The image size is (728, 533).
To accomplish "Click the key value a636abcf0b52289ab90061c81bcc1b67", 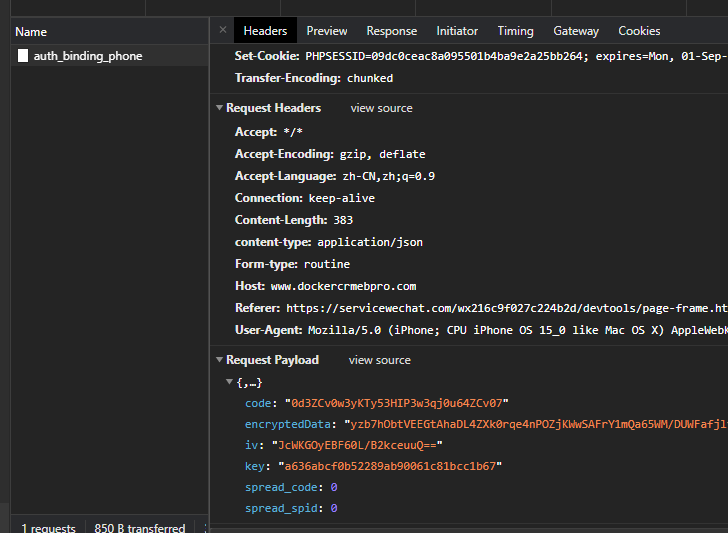I will point(390,466).
